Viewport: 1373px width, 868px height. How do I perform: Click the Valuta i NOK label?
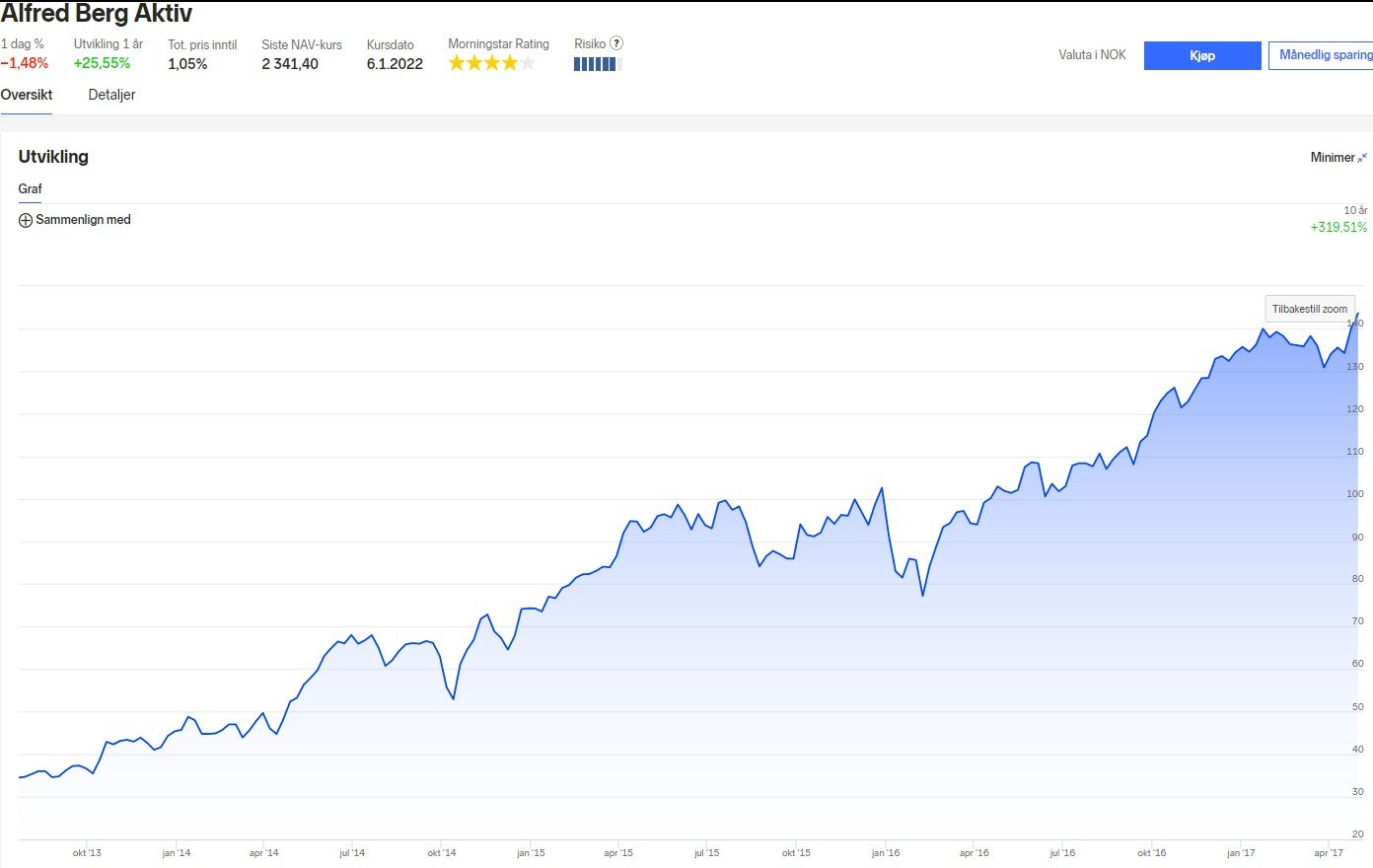tap(1092, 55)
